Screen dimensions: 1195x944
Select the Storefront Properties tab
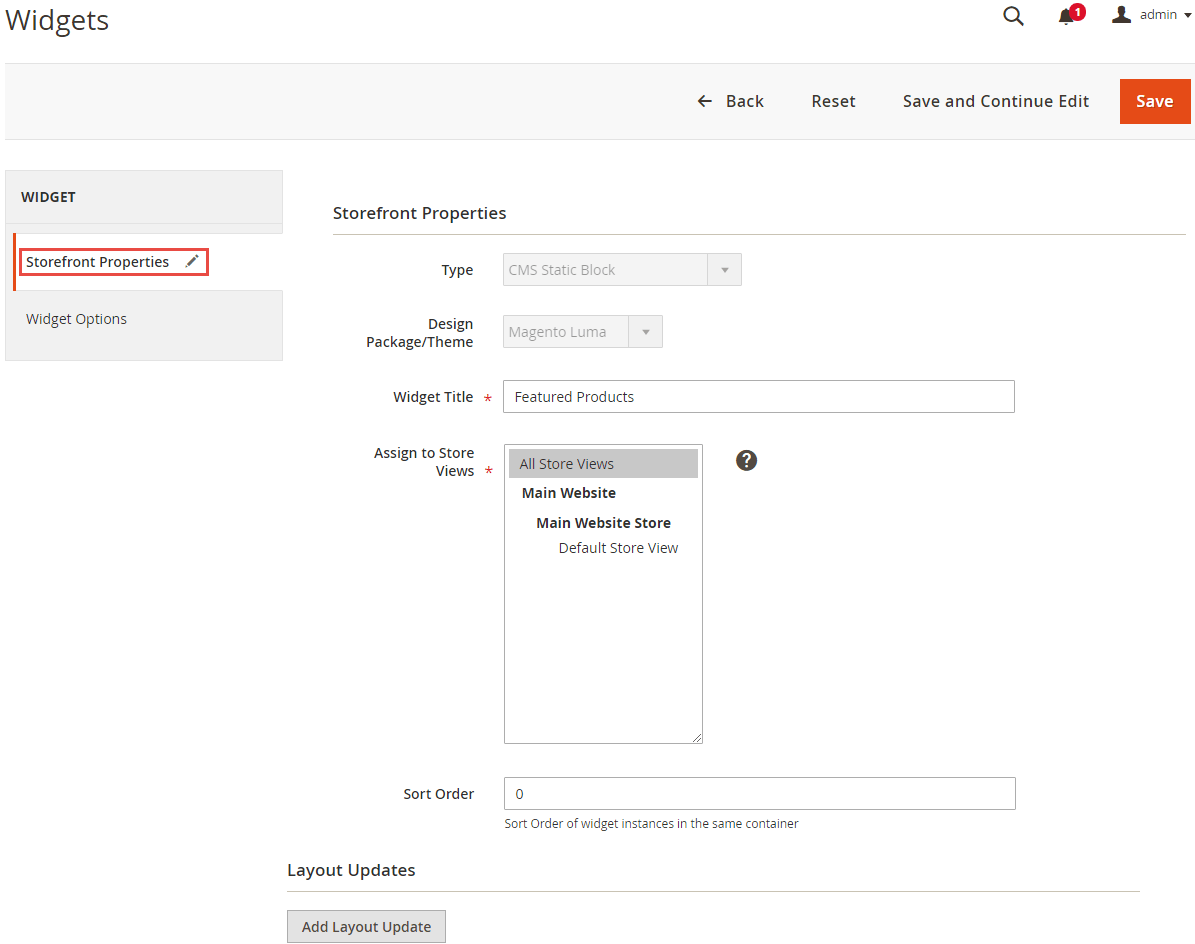click(x=98, y=262)
